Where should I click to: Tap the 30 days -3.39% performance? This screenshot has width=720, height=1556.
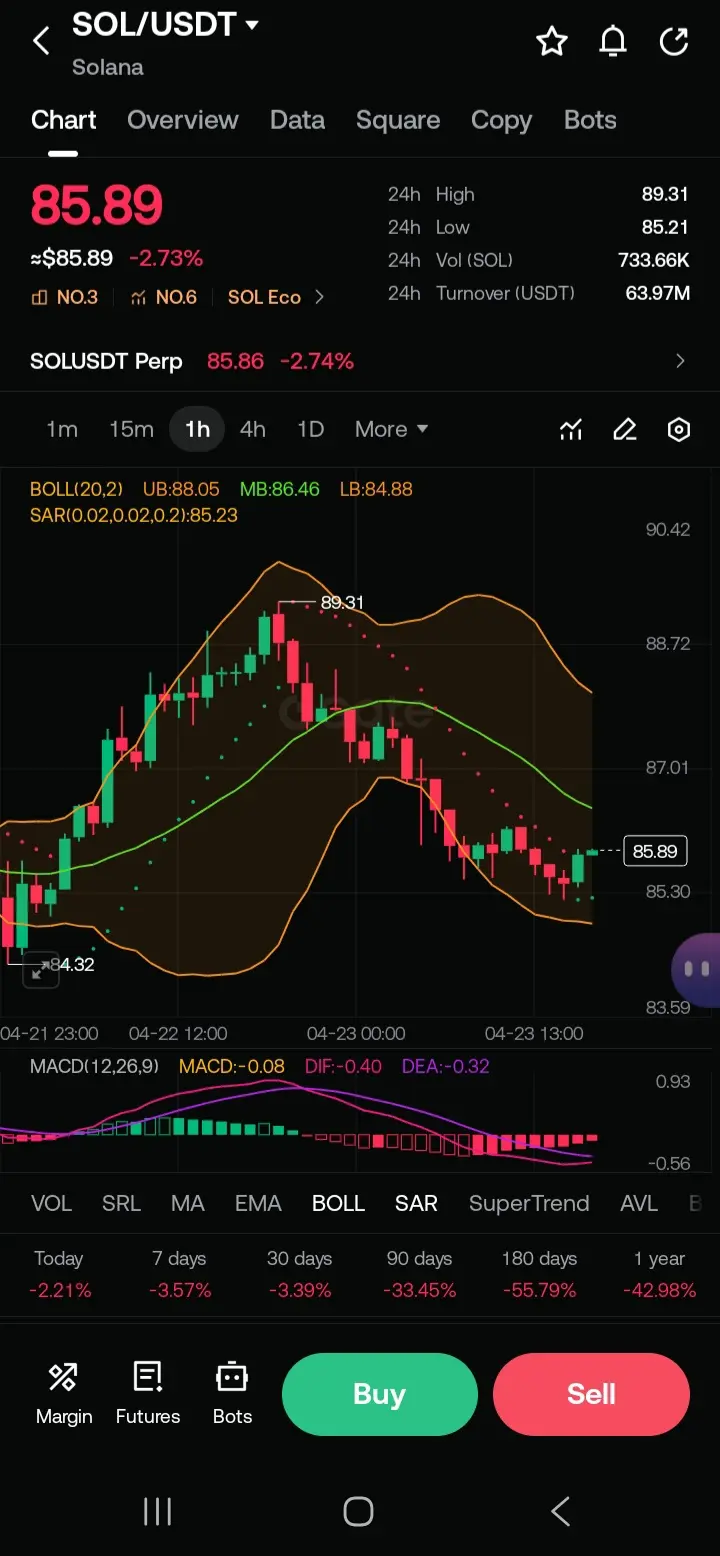299,1274
